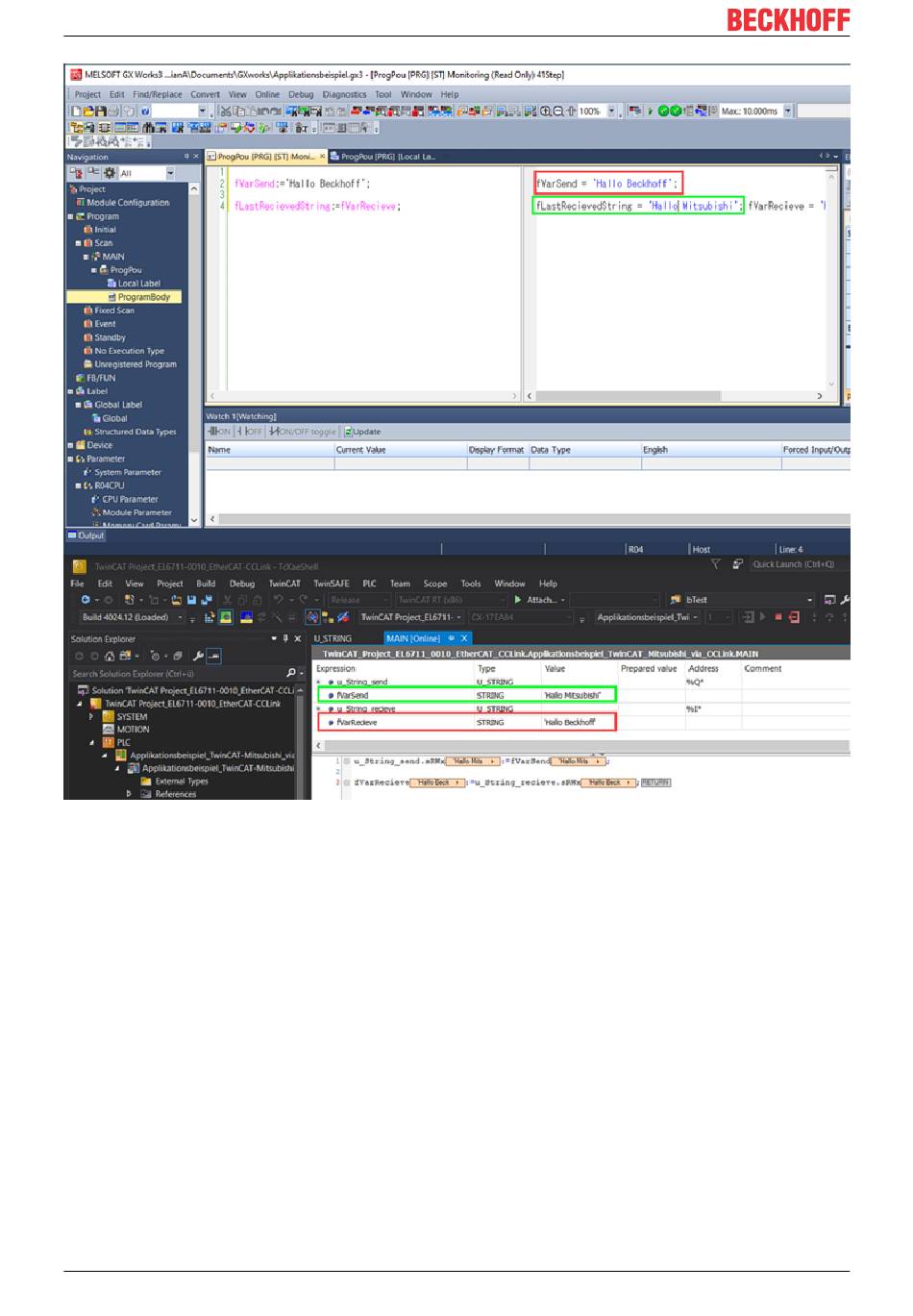Screen dimensions: 913x1316
Task: Click the filter funnel icon in TwinCAT title bar
Action: click(x=715, y=564)
